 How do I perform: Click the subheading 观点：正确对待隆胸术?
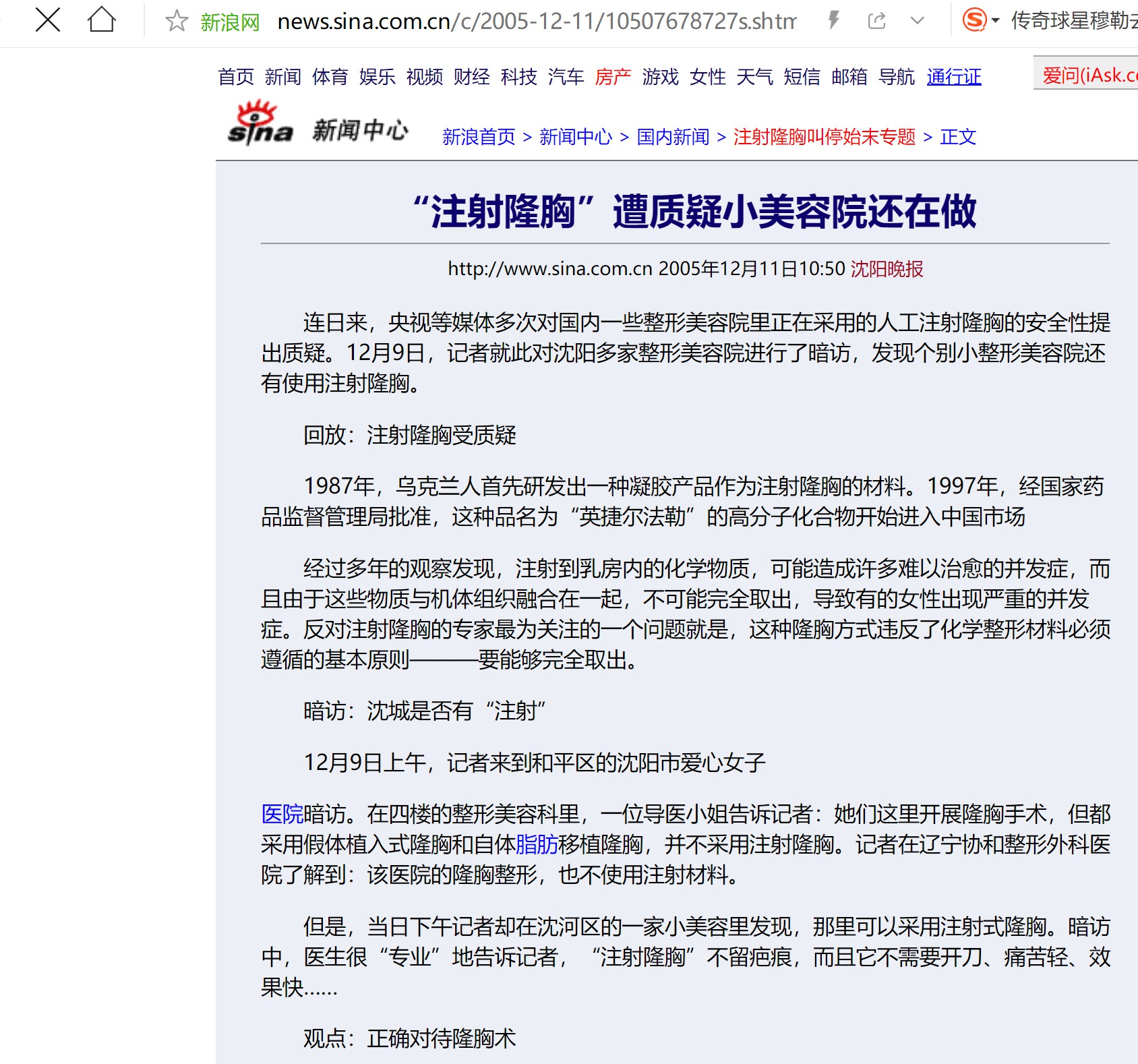click(410, 1038)
